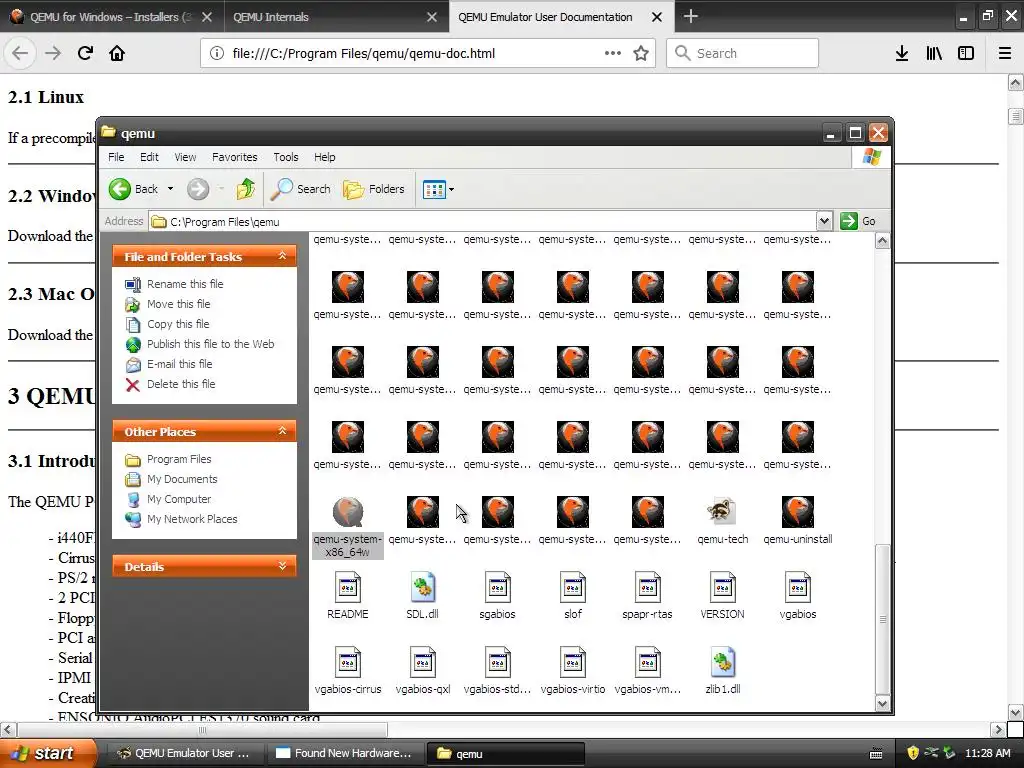Click Copy this file

178,325
